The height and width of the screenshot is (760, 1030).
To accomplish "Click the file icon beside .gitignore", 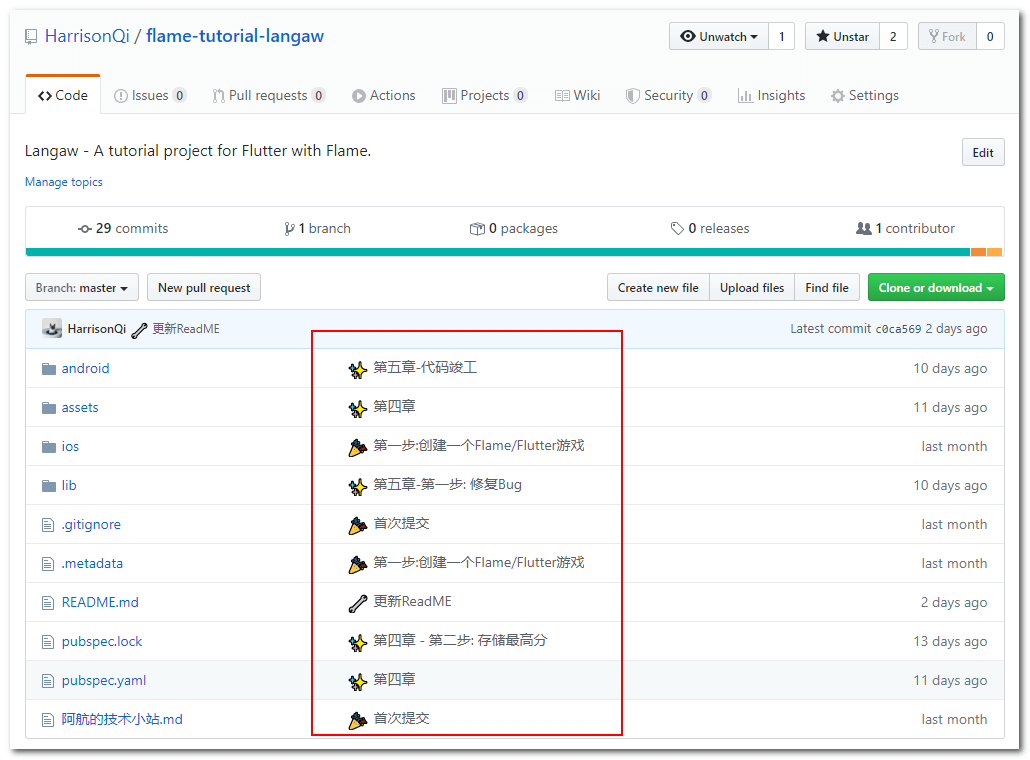I will (x=49, y=524).
